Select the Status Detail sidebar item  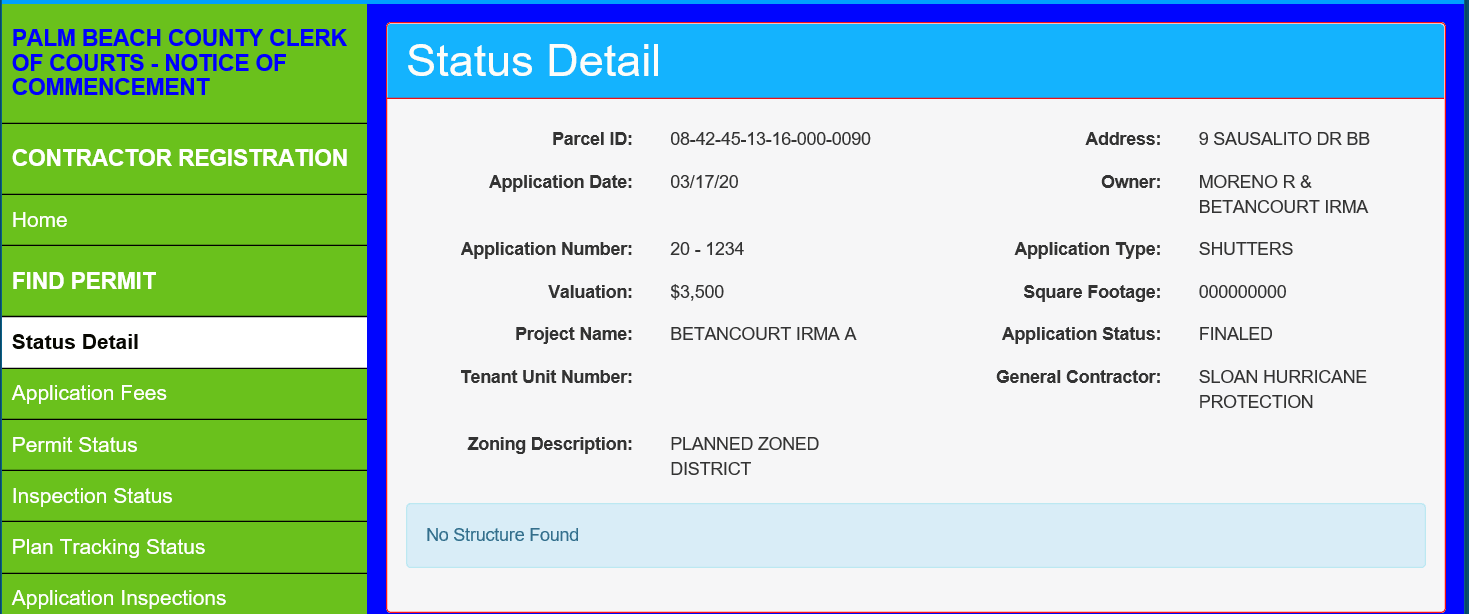pos(76,342)
